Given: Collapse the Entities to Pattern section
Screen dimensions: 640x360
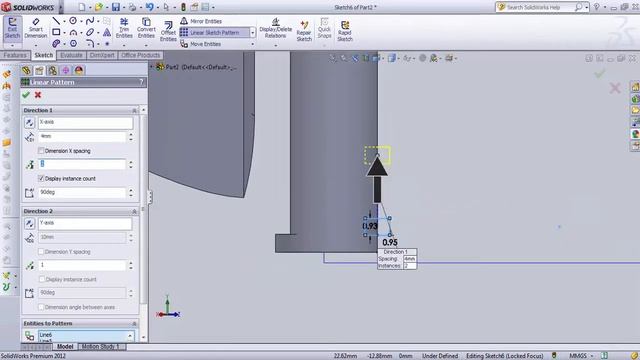Looking at the screenshot, I should [x=134, y=323].
